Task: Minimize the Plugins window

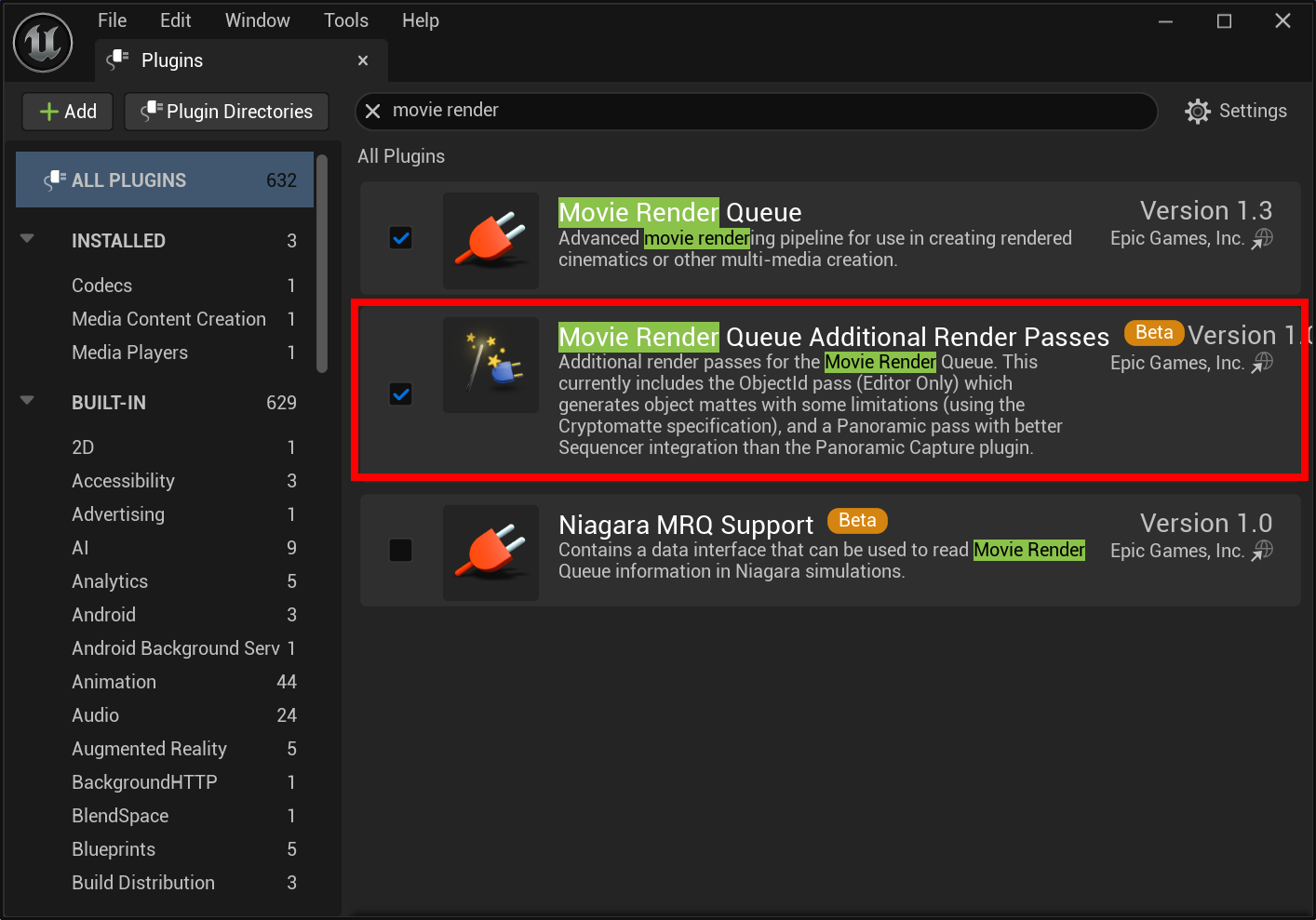Action: tap(1165, 20)
